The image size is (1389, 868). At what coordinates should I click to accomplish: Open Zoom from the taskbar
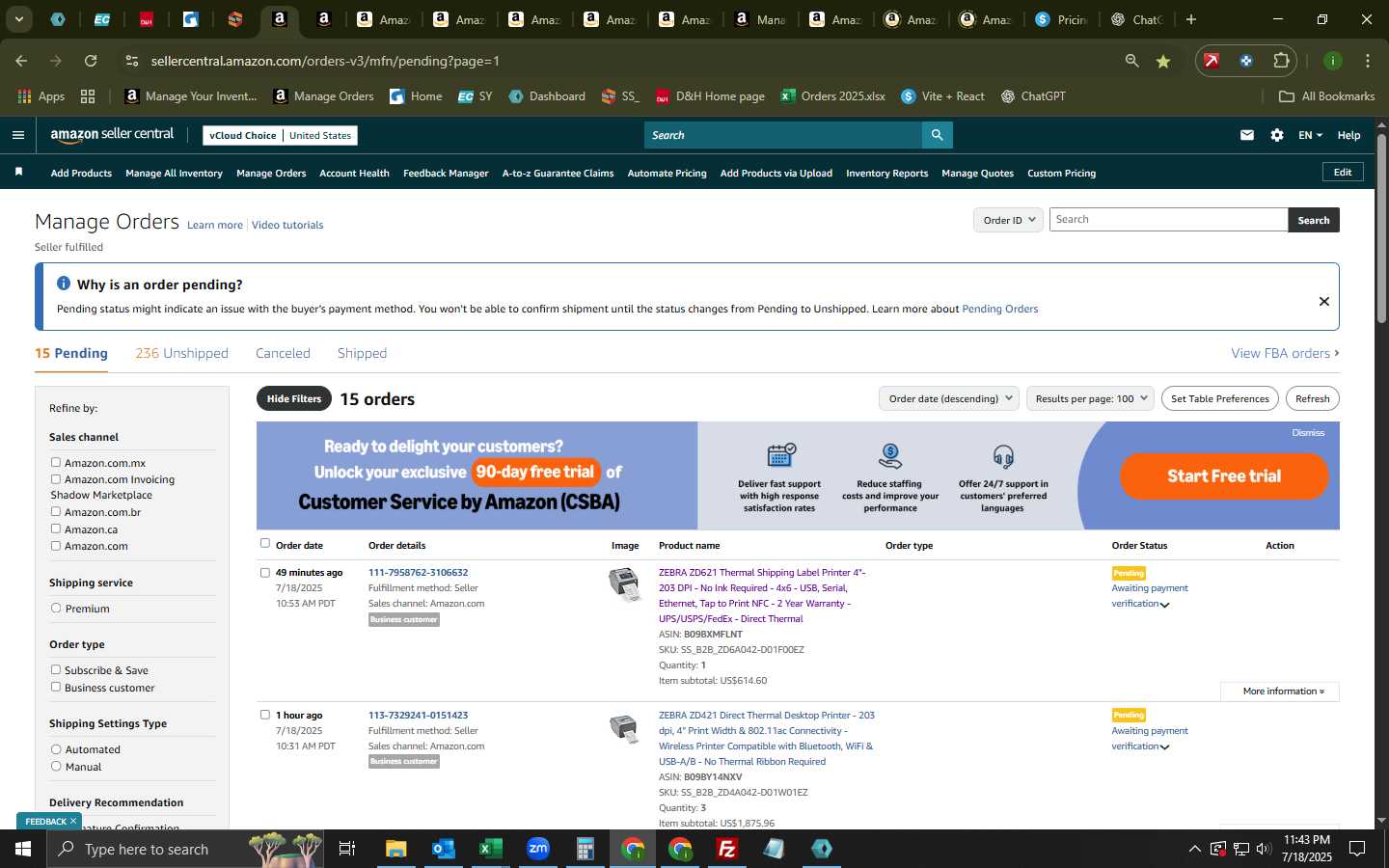coord(538,849)
